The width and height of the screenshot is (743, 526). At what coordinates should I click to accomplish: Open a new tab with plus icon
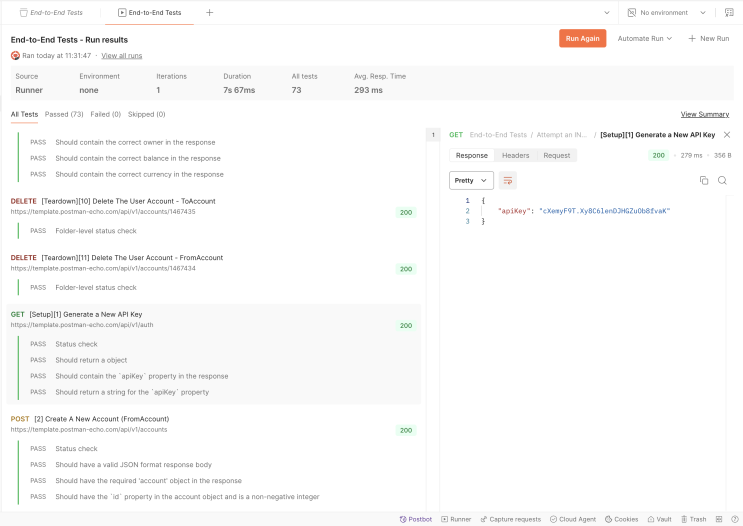(209, 13)
